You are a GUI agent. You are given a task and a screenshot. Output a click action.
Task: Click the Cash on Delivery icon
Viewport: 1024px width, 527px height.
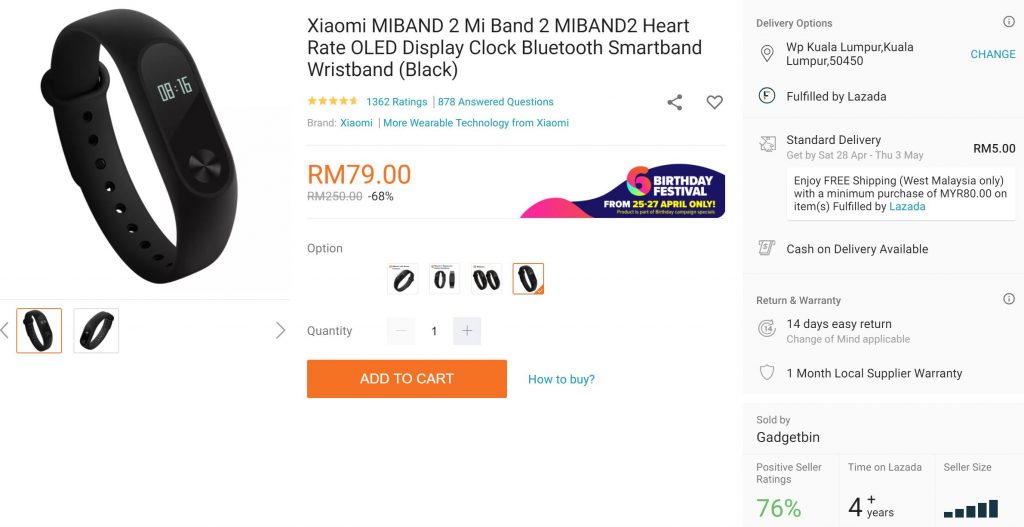pyautogui.click(x=767, y=248)
